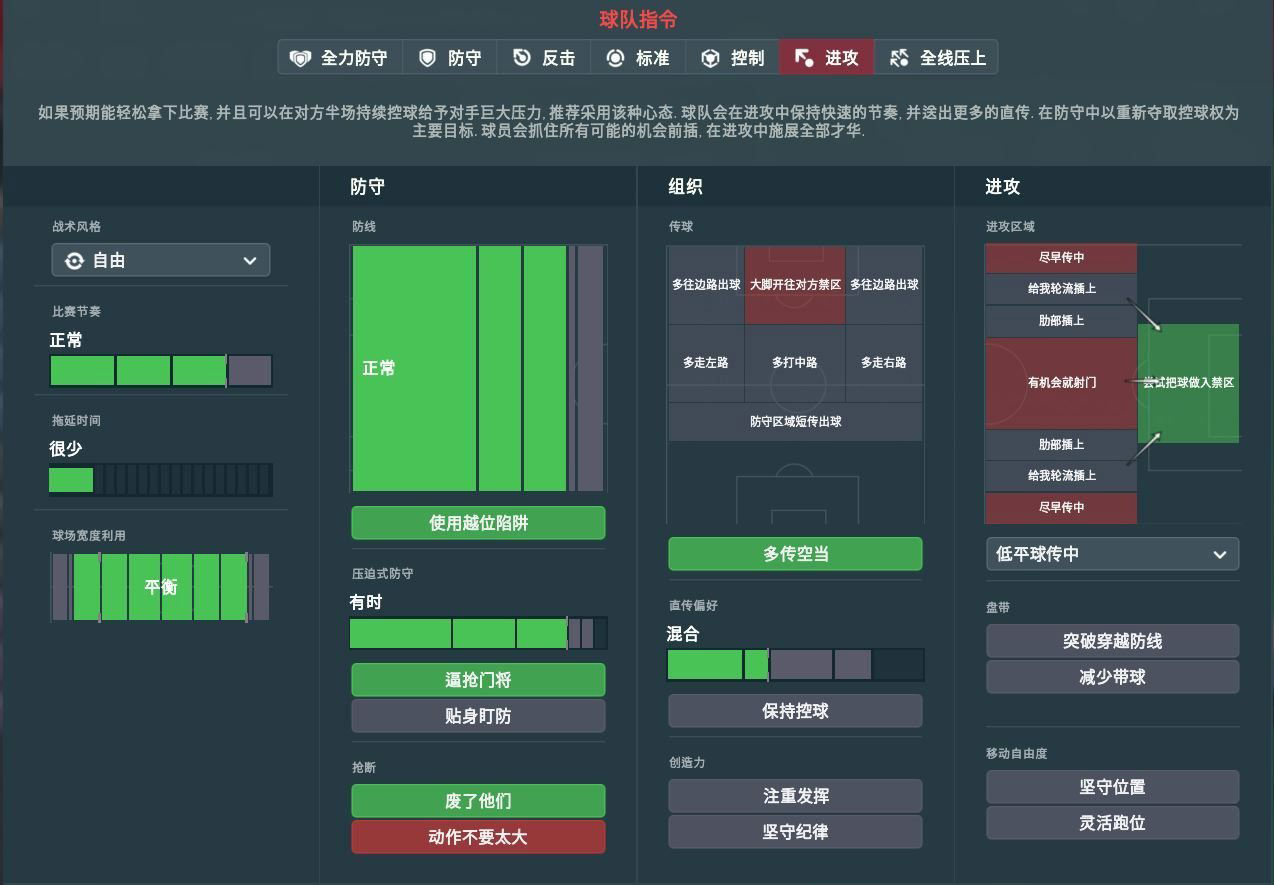Click the 防线 defensive line bar
This screenshot has height=885, width=1274.
click(x=478, y=368)
